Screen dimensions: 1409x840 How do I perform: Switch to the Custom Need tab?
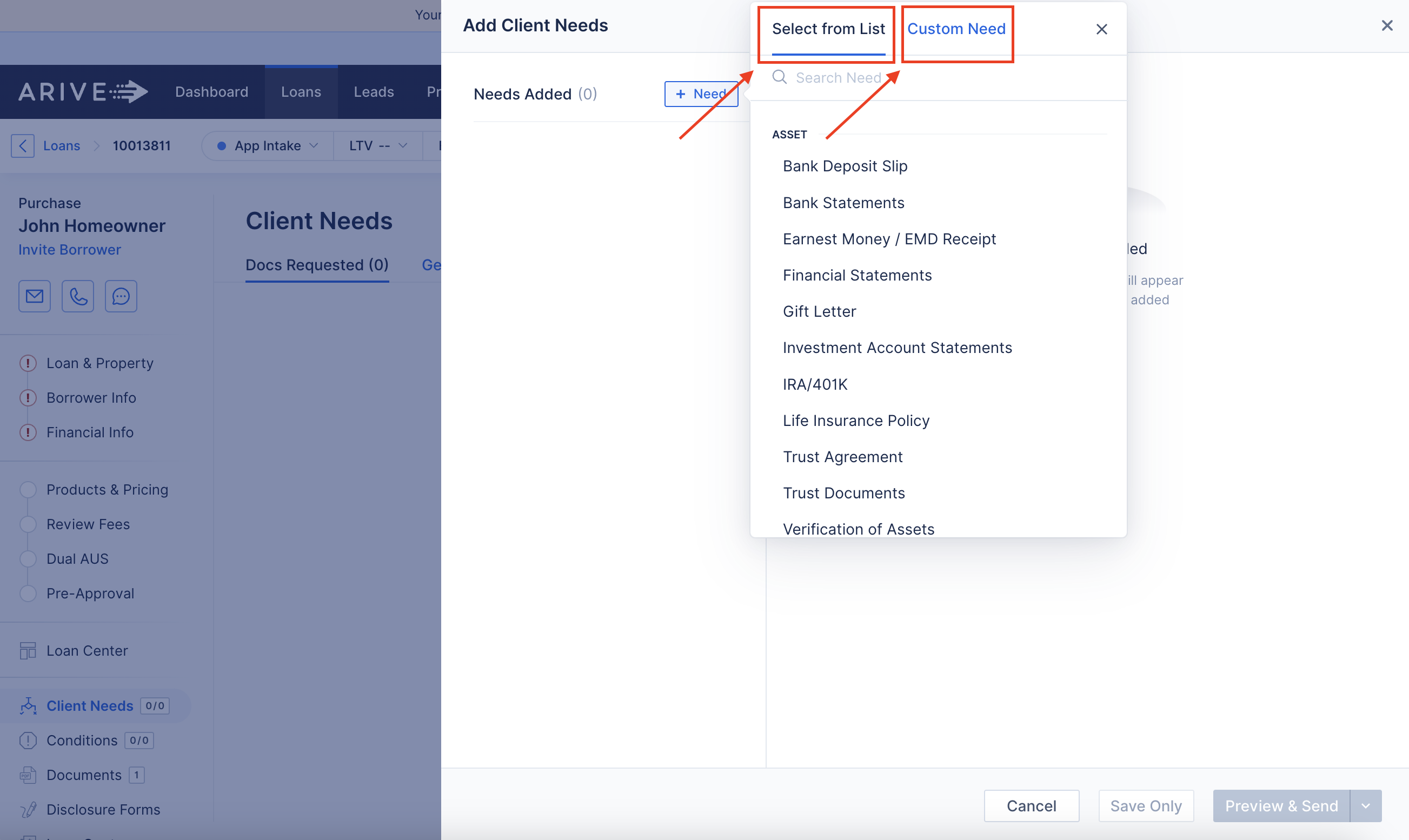click(x=956, y=29)
